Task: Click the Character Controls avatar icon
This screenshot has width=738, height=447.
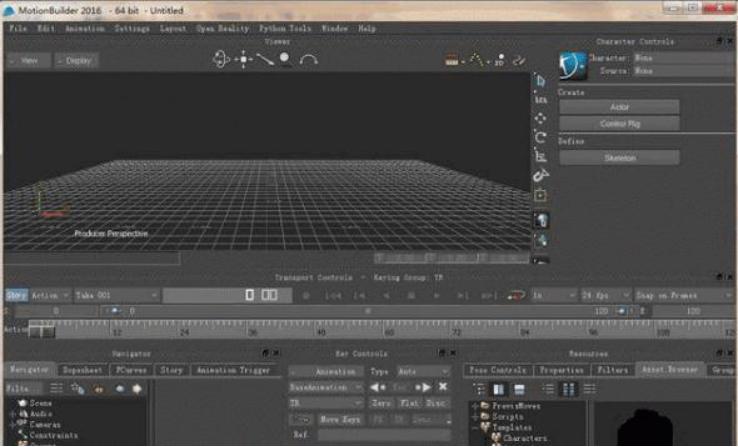Action: (x=572, y=65)
